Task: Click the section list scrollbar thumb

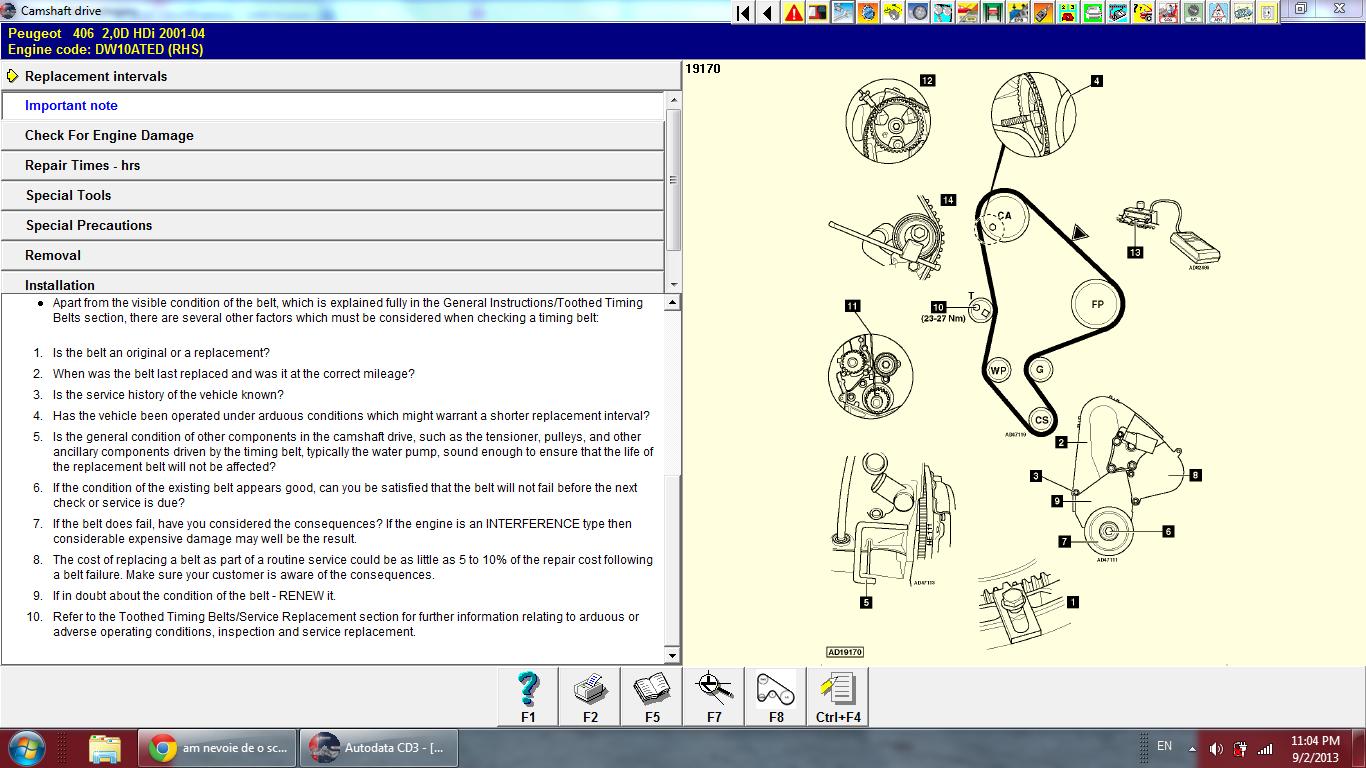Action: pyautogui.click(x=673, y=180)
